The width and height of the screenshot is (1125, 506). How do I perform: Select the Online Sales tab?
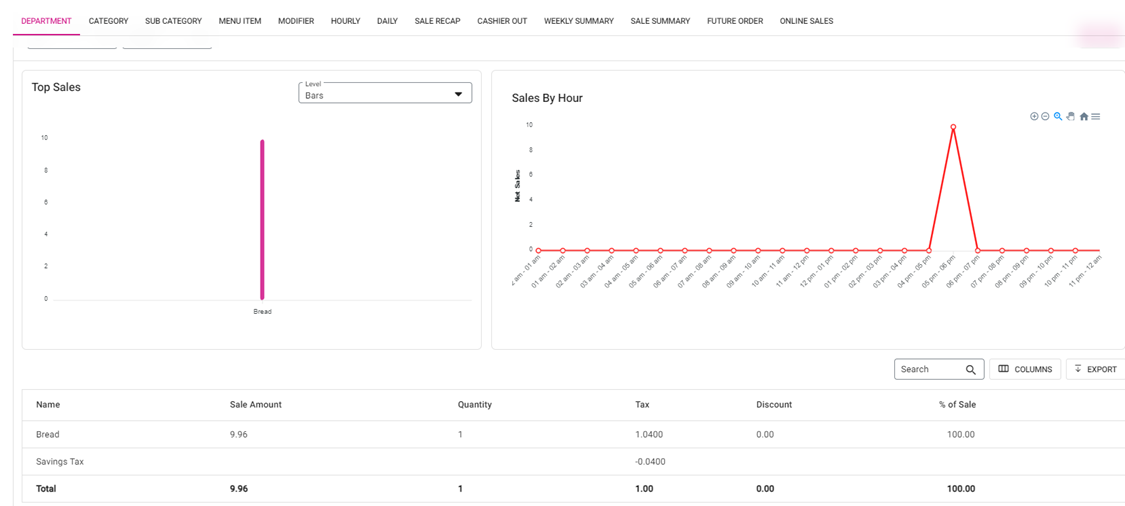point(806,21)
